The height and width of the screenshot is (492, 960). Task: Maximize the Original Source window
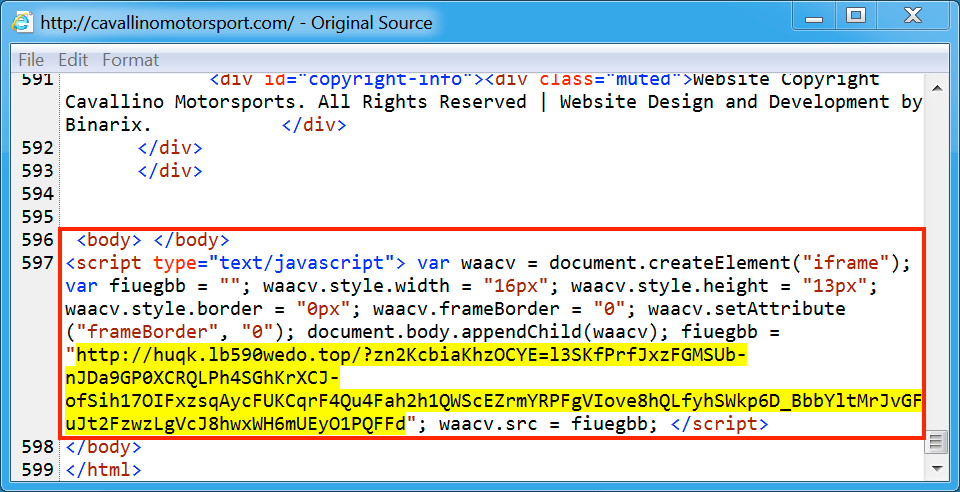click(x=856, y=16)
